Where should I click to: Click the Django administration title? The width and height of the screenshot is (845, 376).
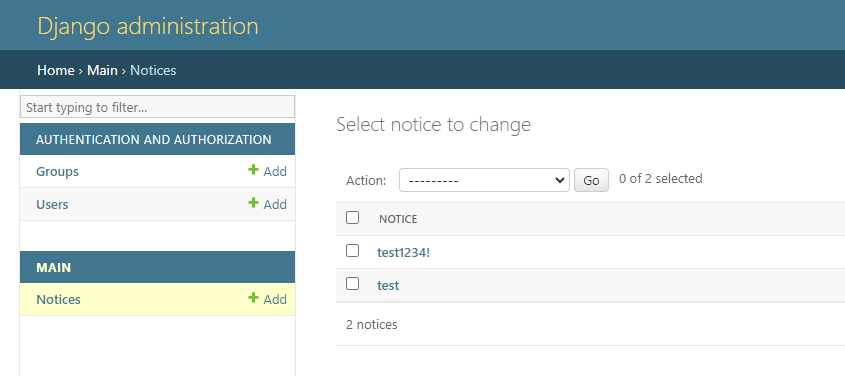(x=148, y=26)
